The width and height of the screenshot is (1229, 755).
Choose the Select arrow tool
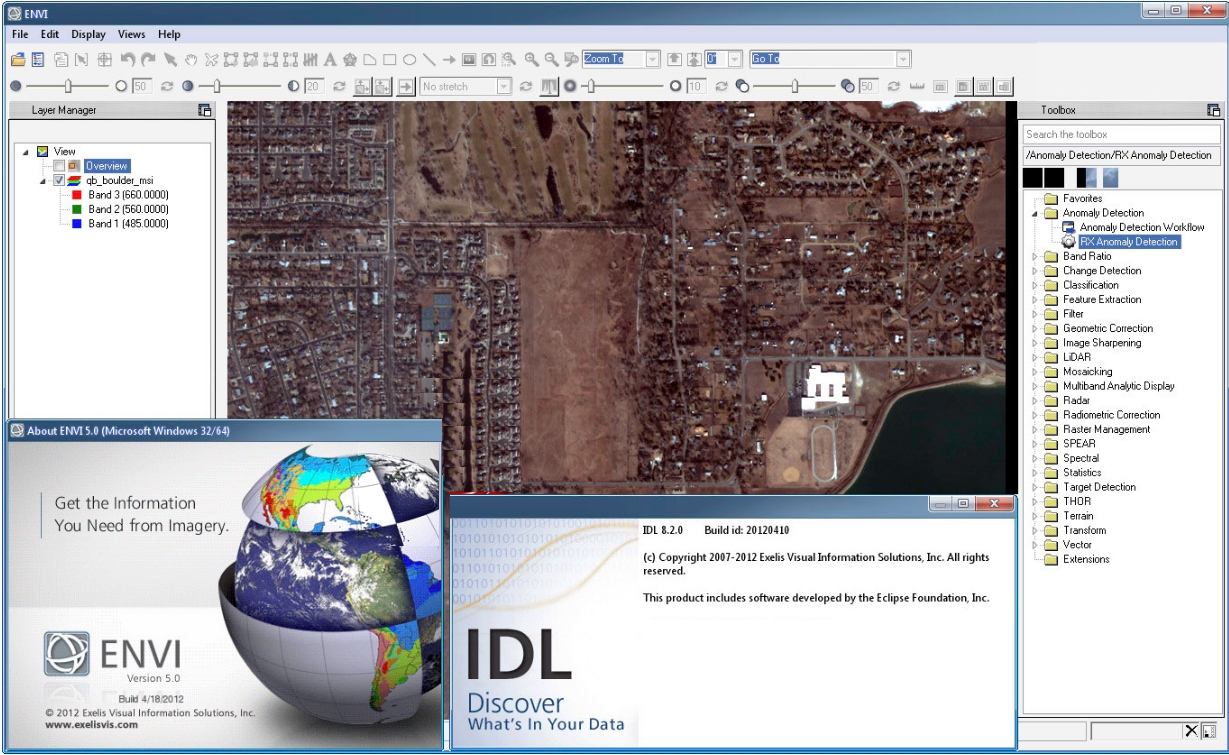[170, 59]
